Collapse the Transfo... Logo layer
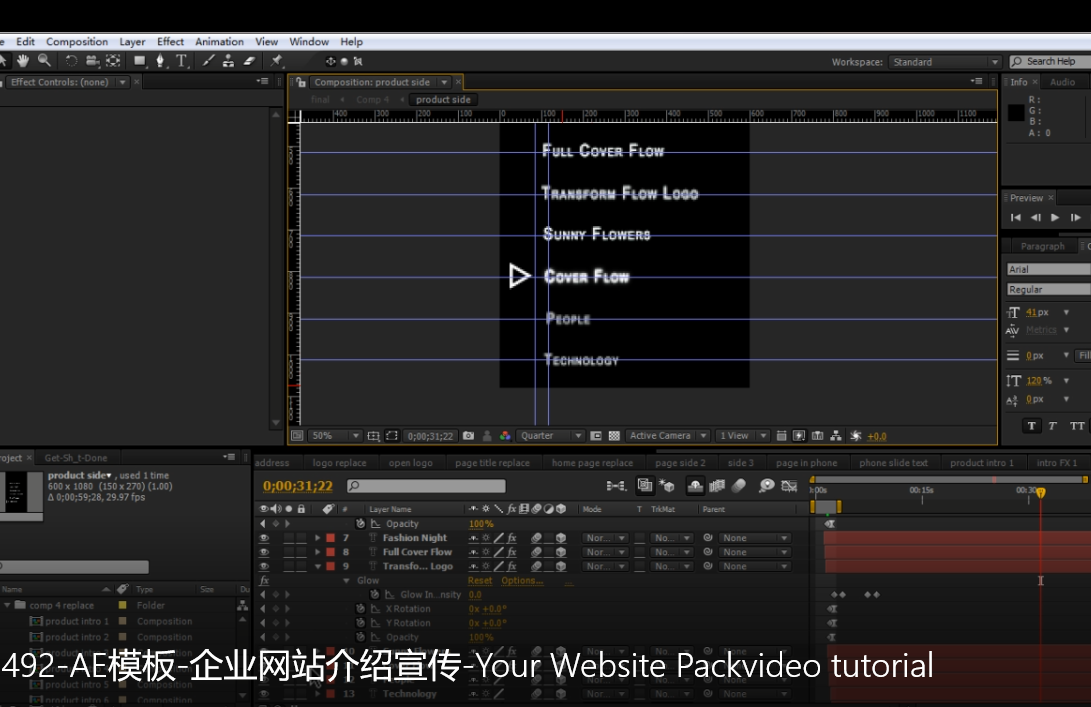The image size is (1091, 707). tap(318, 566)
